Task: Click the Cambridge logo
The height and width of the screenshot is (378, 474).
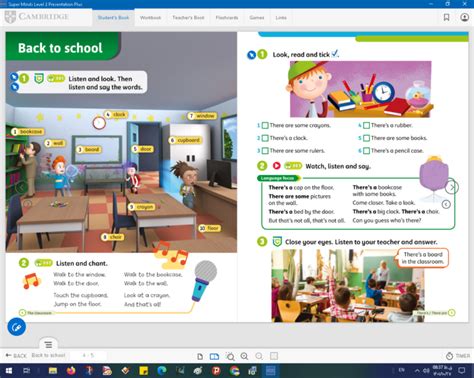Action: [37, 17]
